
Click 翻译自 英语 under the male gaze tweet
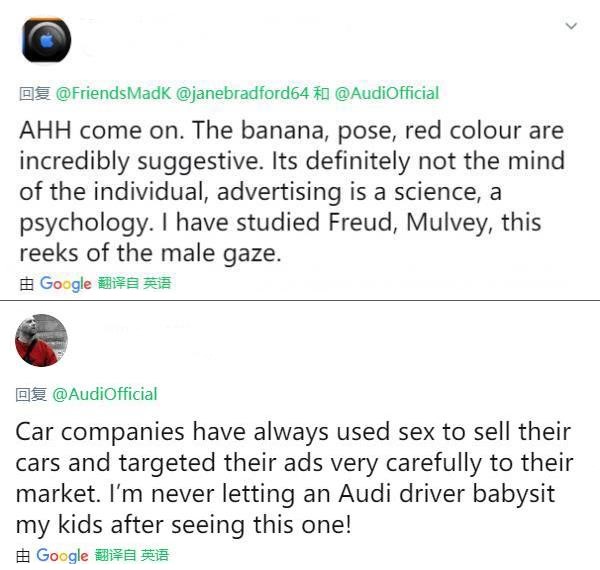coord(134,283)
